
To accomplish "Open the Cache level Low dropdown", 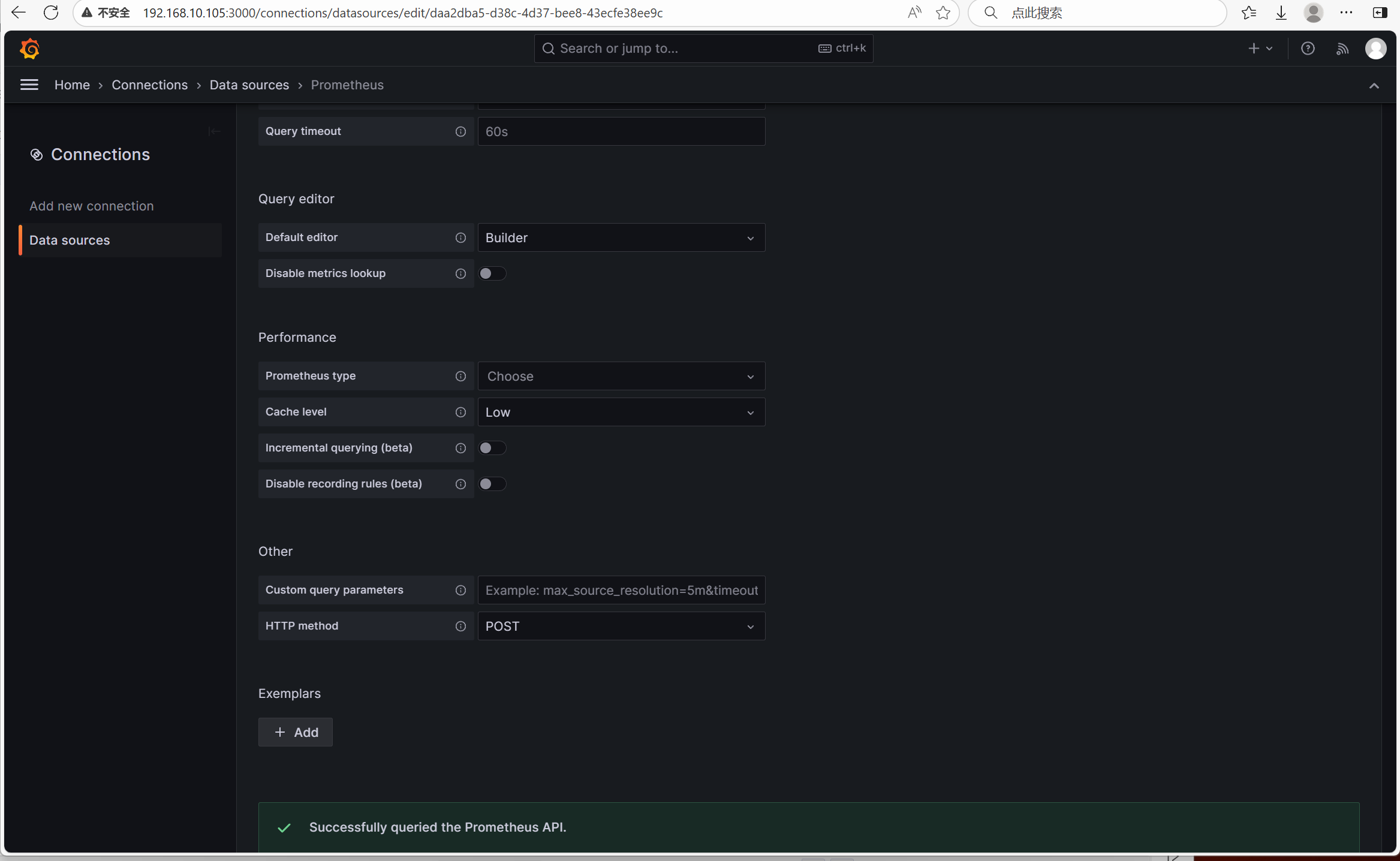I will (621, 412).
